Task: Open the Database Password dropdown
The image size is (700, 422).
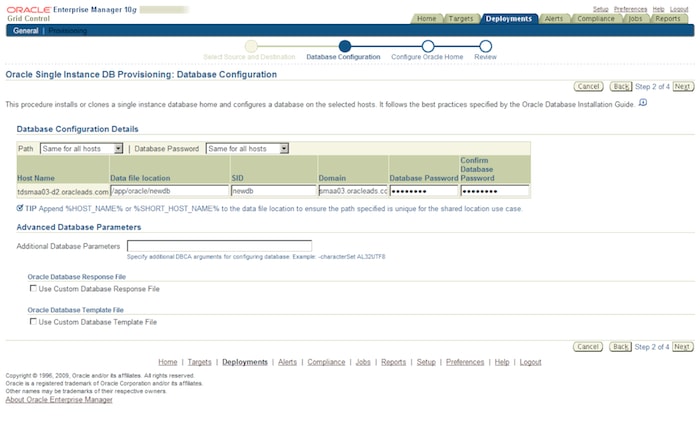Action: pos(247,149)
